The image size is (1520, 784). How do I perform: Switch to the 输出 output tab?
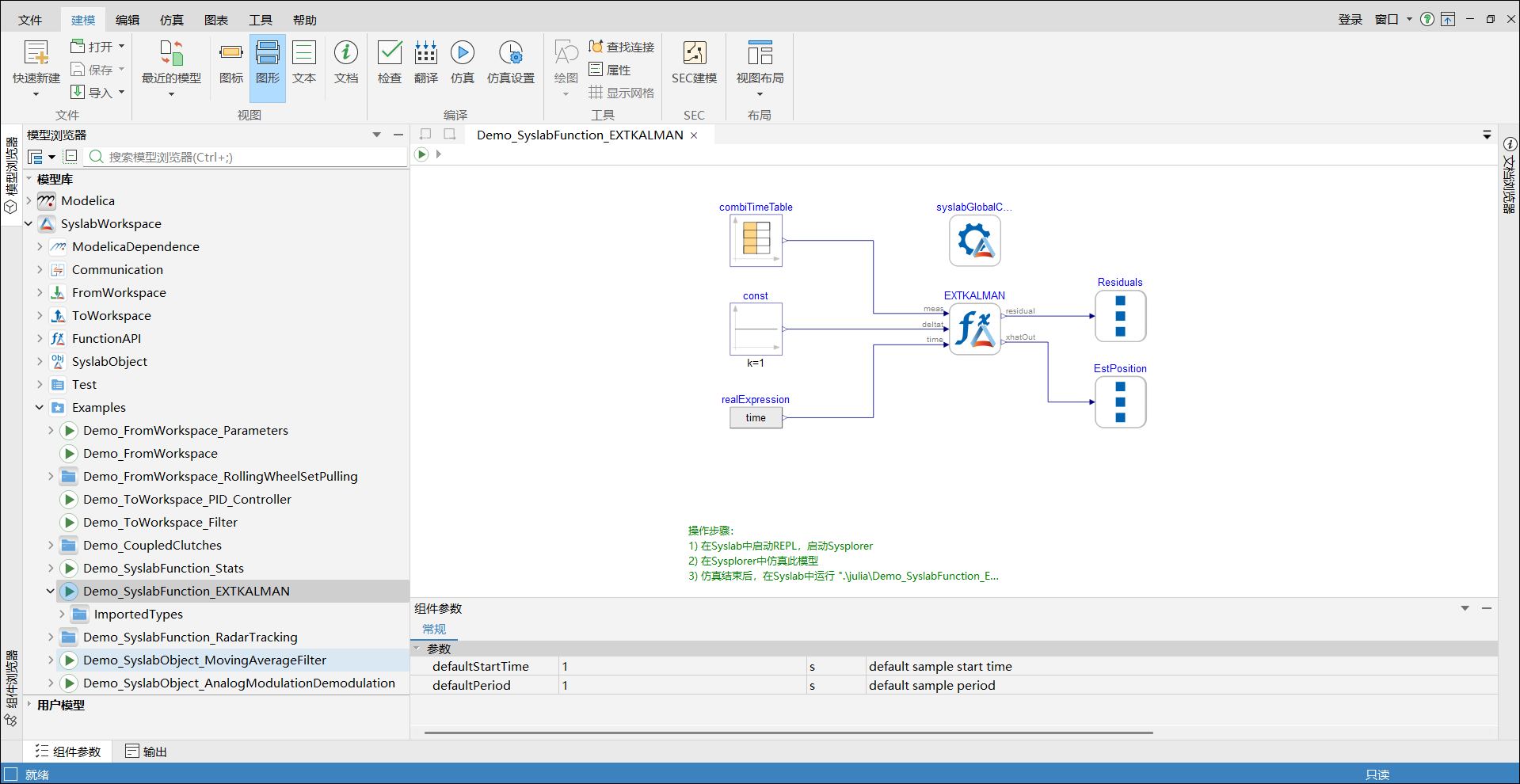[147, 752]
